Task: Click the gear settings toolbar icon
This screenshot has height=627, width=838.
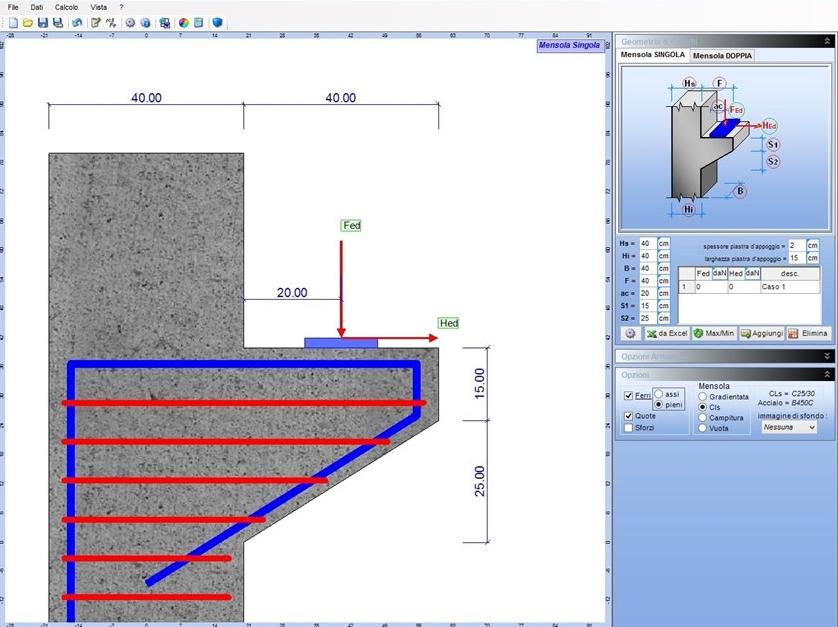Action: coord(130,22)
